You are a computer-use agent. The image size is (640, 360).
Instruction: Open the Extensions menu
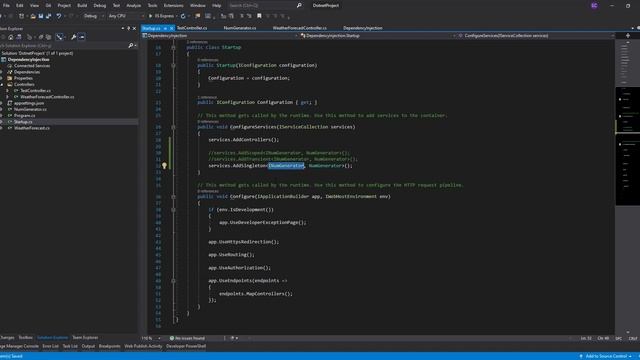pos(173,5)
